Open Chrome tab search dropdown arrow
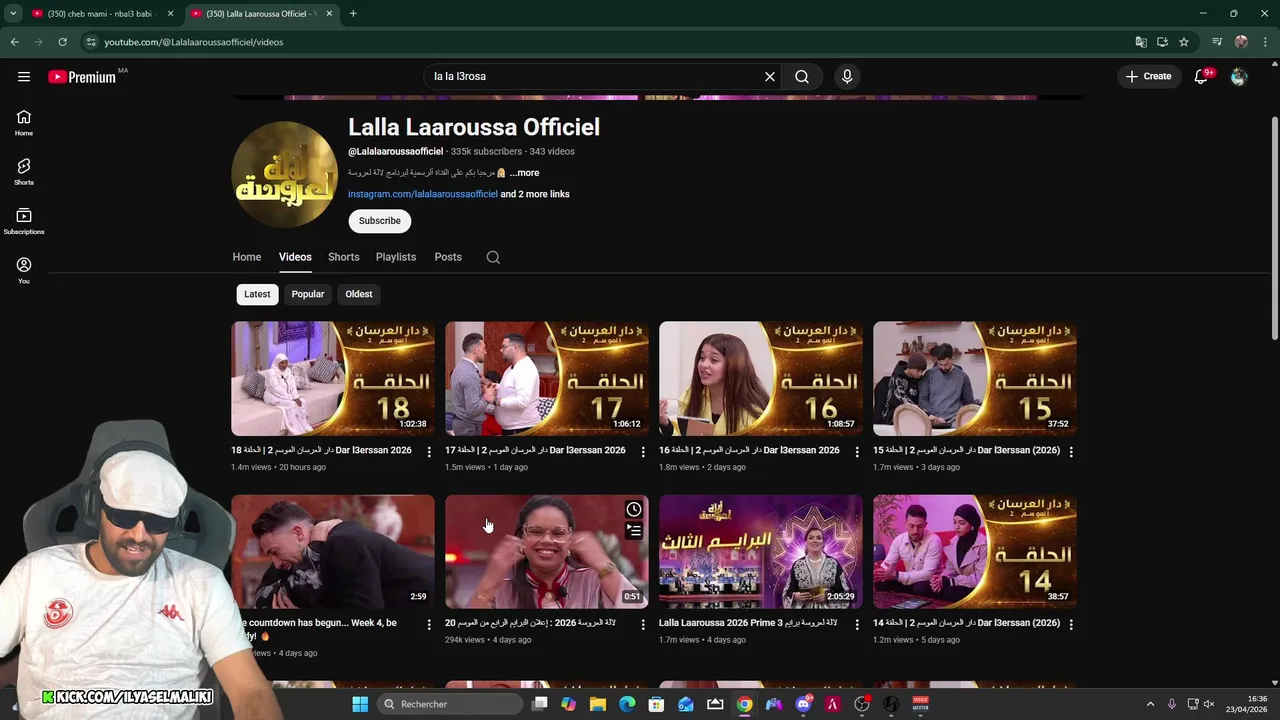Screen dimensions: 1280x720 pos(13,13)
